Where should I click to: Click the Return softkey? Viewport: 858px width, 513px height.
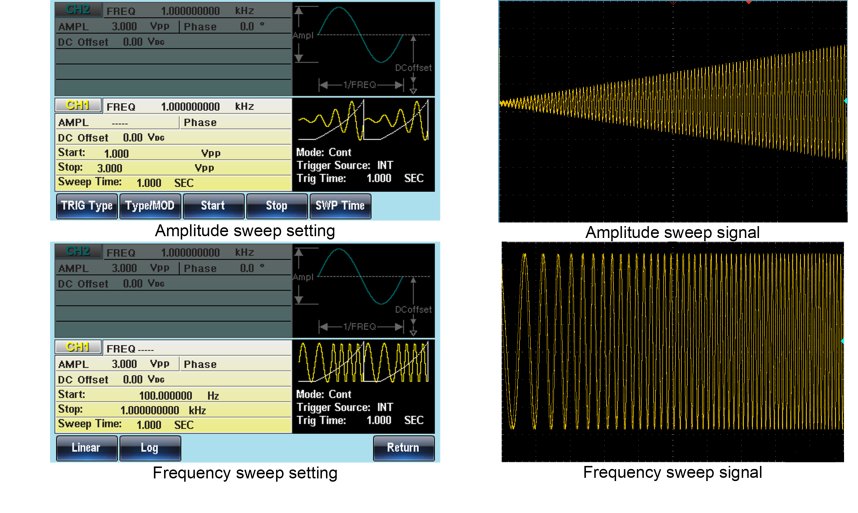pyautogui.click(x=404, y=448)
